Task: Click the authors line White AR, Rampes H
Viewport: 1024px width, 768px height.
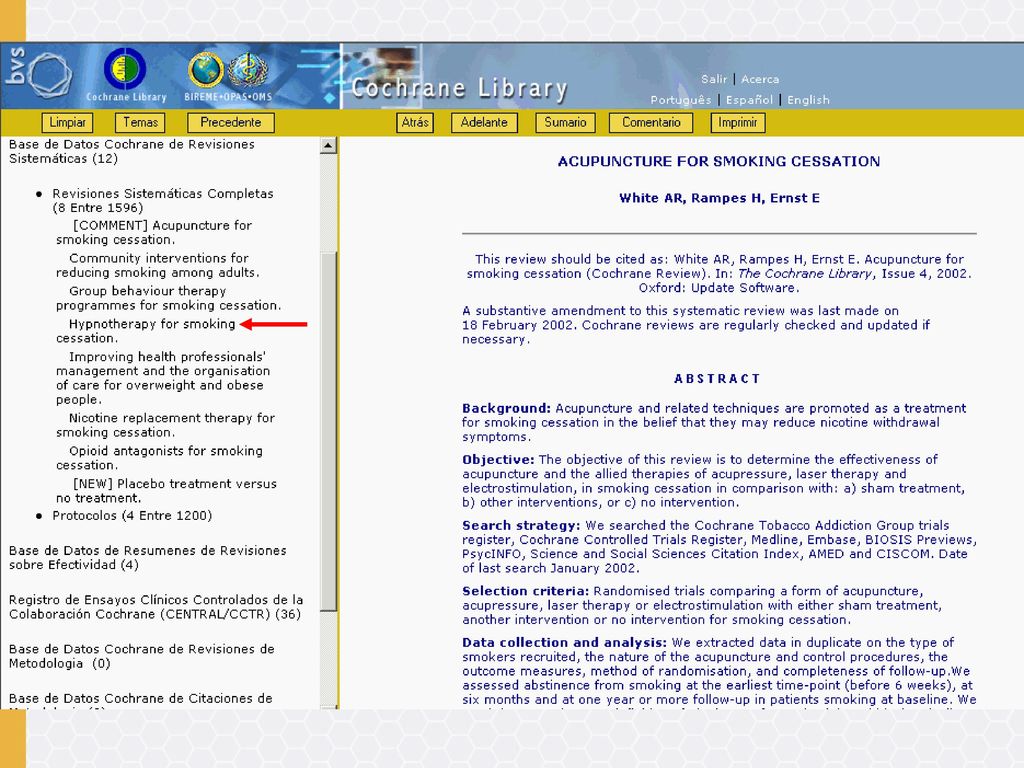Action: (719, 198)
